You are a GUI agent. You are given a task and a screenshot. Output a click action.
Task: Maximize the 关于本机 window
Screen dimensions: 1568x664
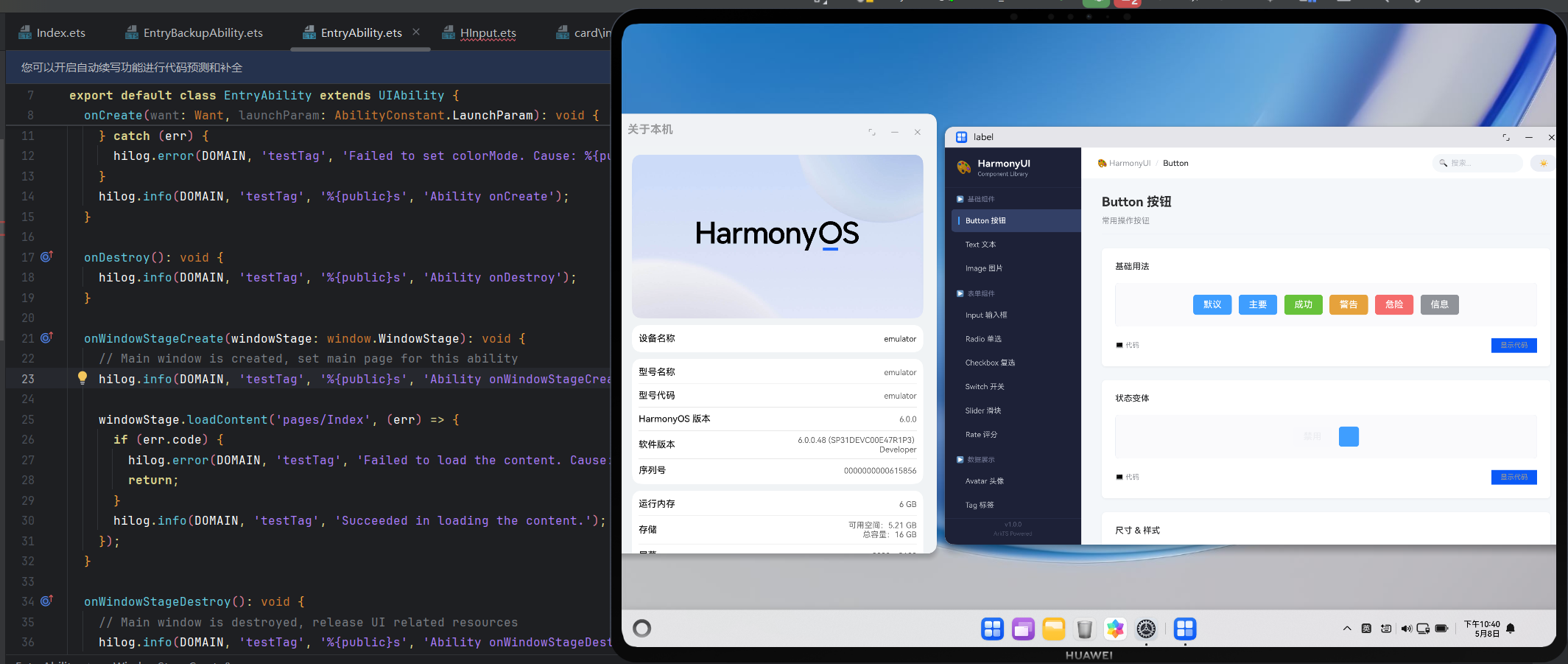tap(872, 132)
